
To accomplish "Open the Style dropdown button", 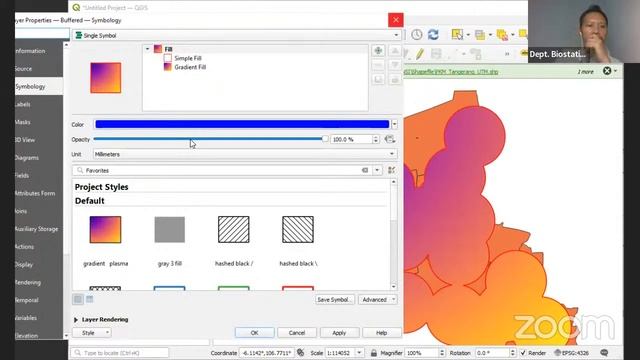I will click(x=92, y=333).
